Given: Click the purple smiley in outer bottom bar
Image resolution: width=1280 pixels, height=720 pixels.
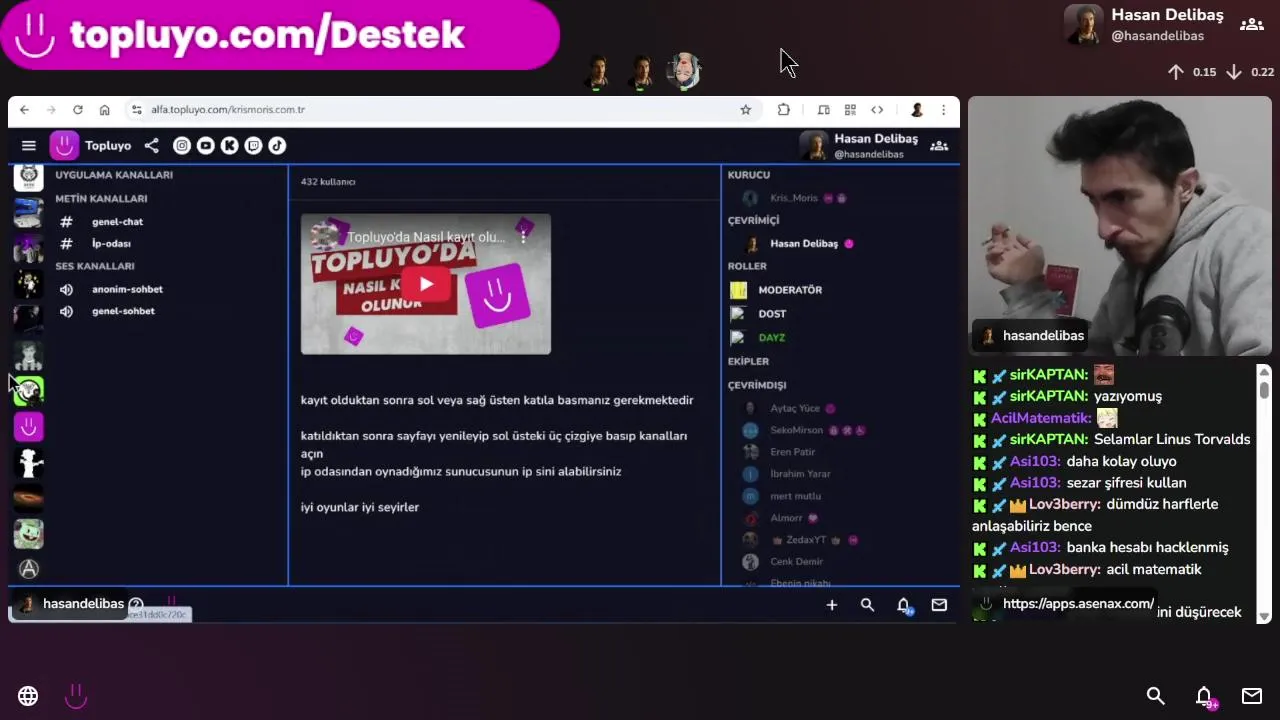Looking at the screenshot, I should tap(76, 696).
